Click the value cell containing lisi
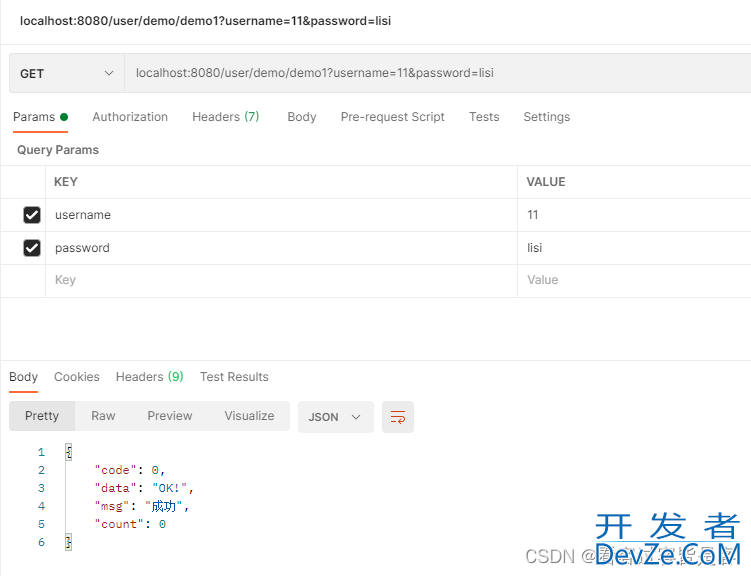The image size is (751, 576). (634, 248)
